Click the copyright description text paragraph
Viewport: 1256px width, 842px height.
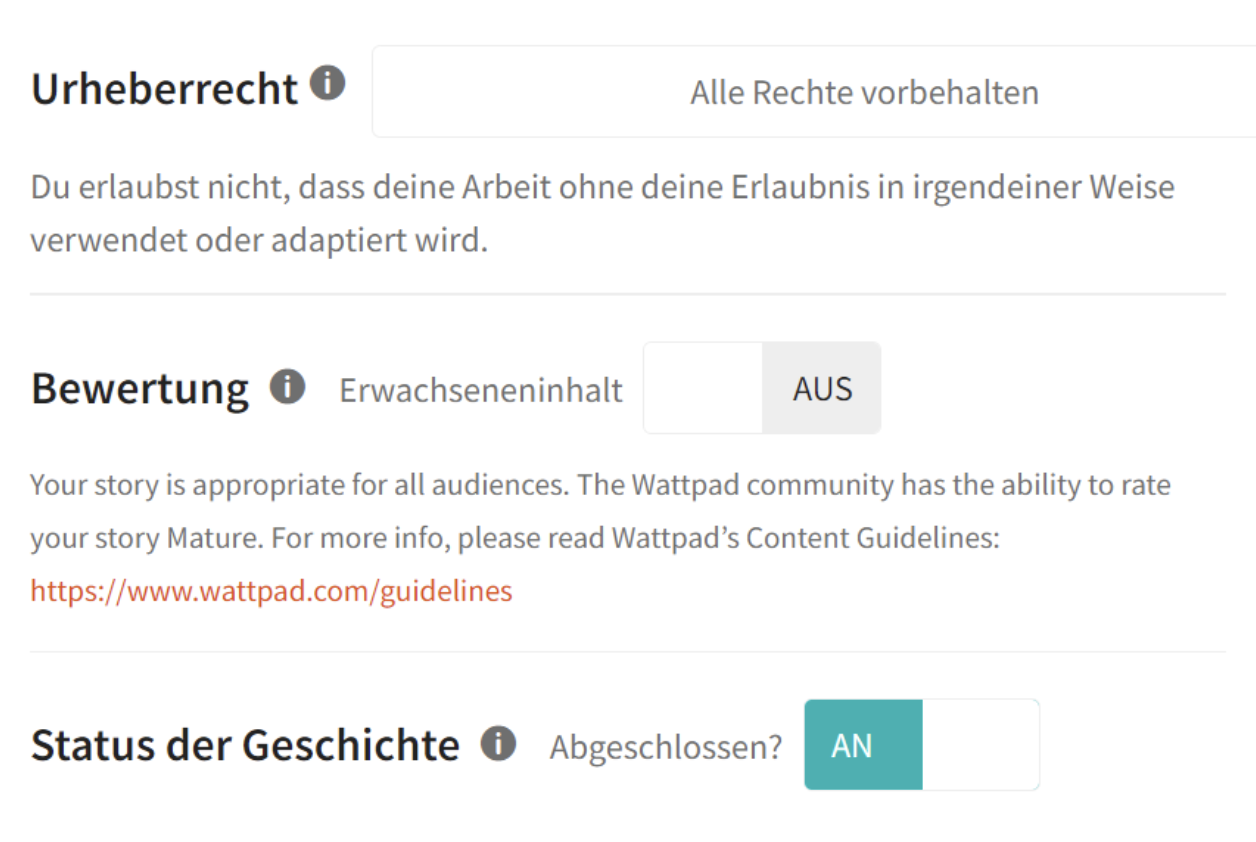point(602,214)
